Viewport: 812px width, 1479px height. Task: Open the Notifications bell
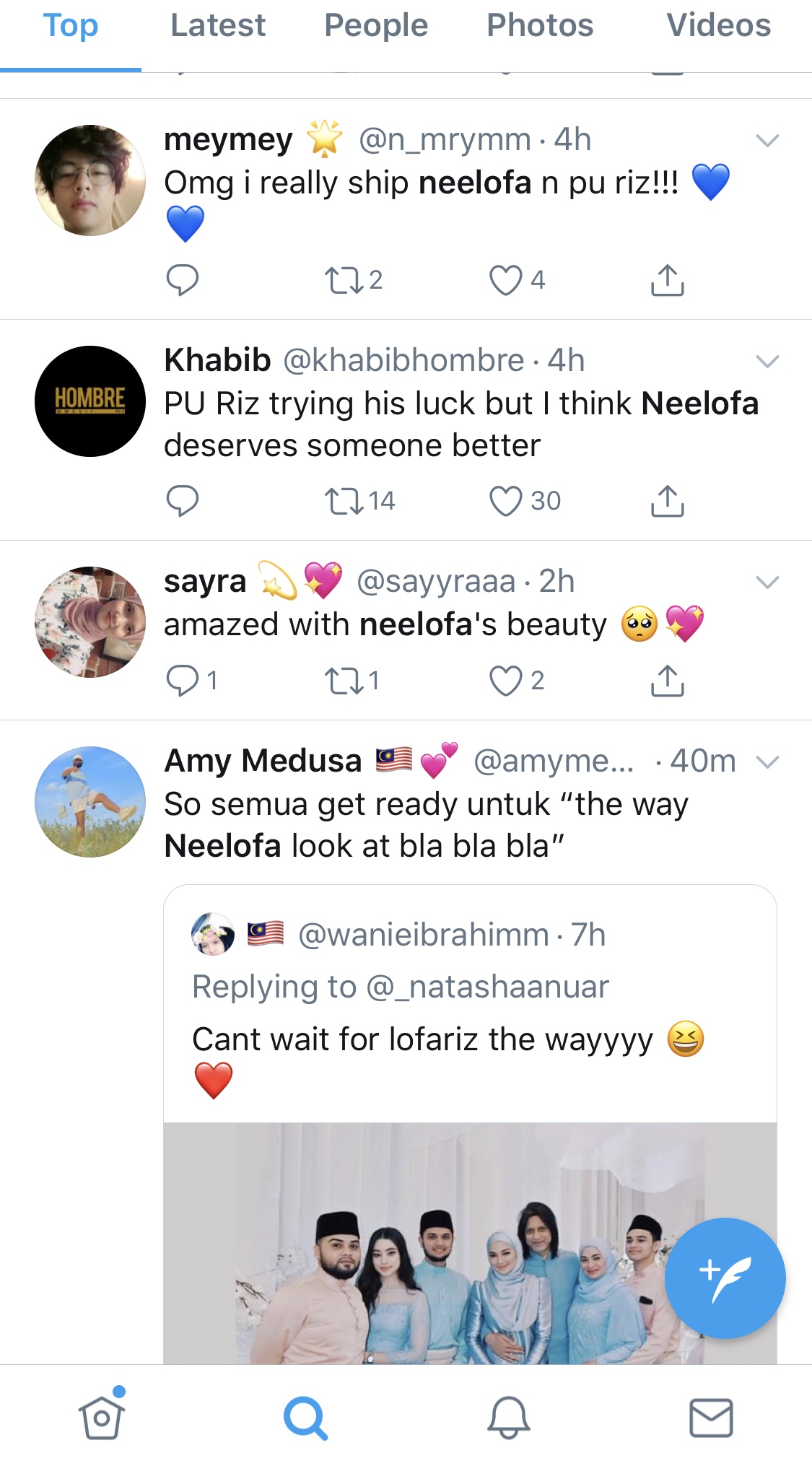click(508, 1418)
